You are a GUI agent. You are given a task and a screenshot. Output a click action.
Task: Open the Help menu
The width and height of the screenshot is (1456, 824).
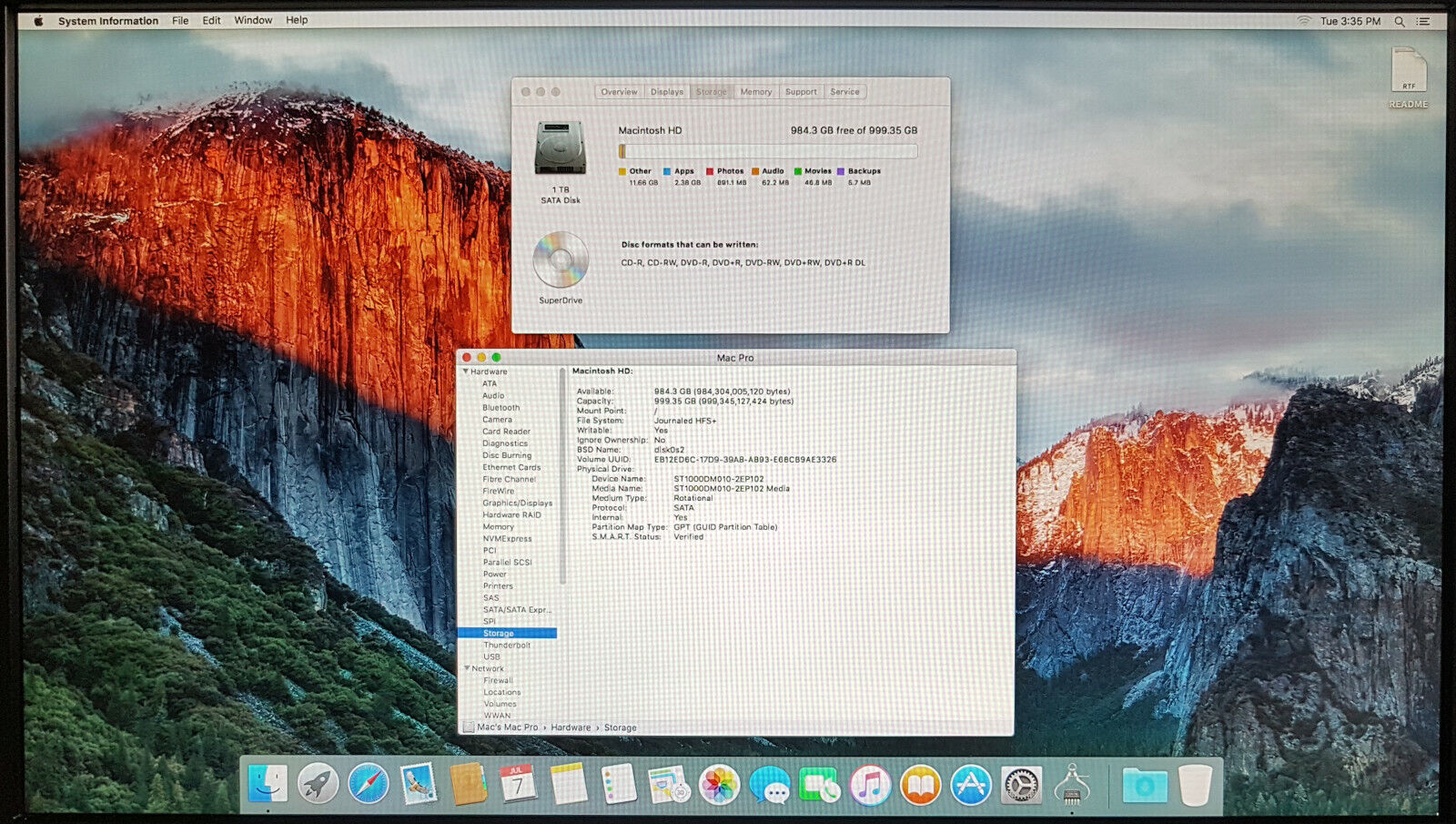[297, 20]
